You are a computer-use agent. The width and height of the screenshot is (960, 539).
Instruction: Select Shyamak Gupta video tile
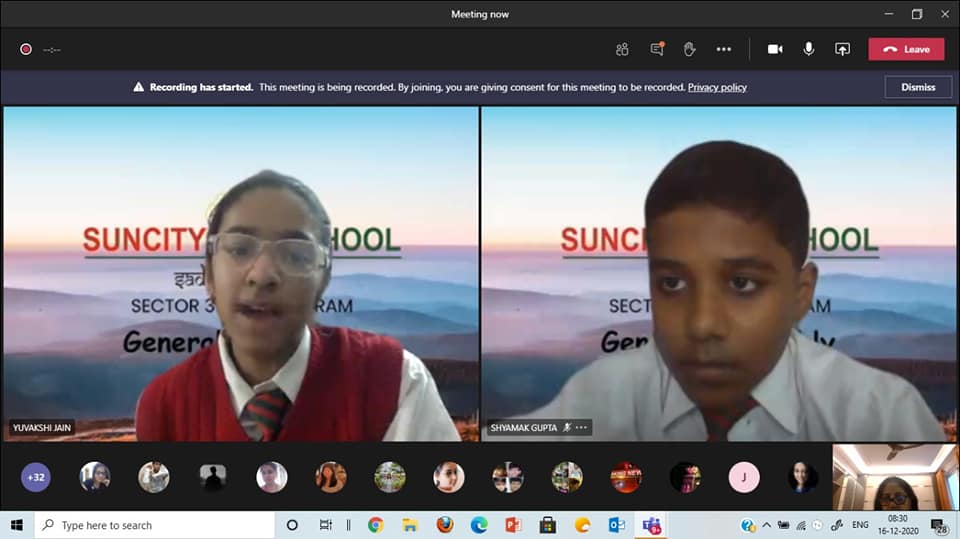[x=718, y=274]
